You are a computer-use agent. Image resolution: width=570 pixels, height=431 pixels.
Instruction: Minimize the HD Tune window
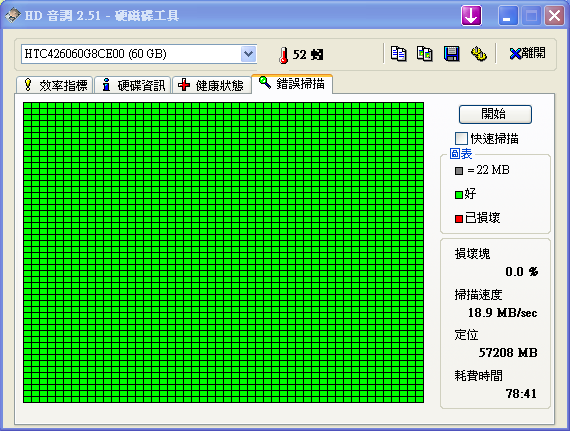pyautogui.click(x=508, y=16)
